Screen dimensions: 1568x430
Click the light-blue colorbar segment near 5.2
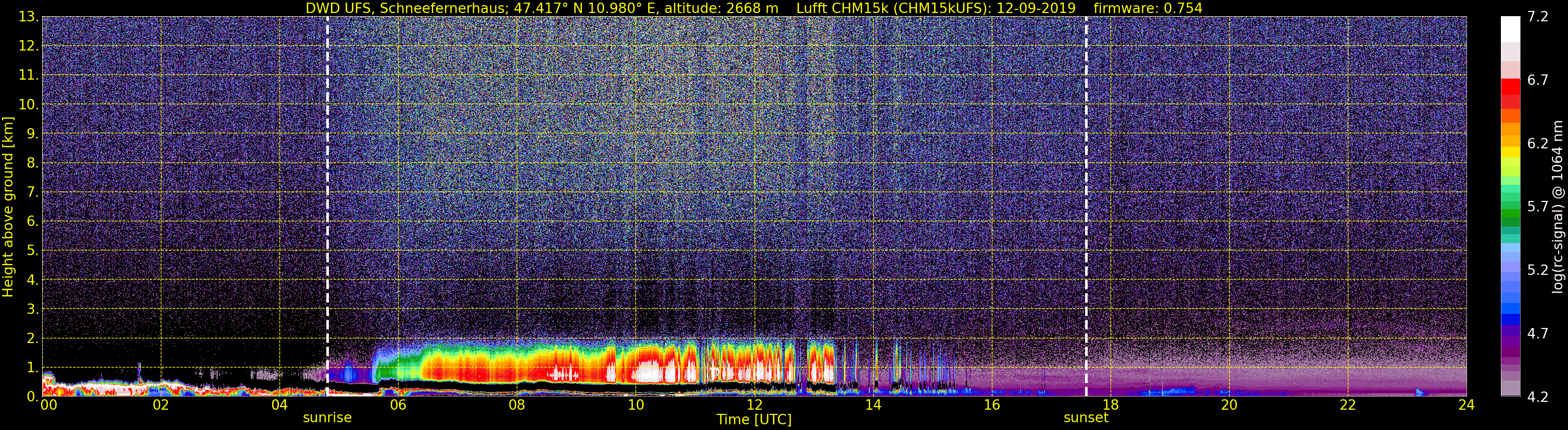click(x=1510, y=265)
